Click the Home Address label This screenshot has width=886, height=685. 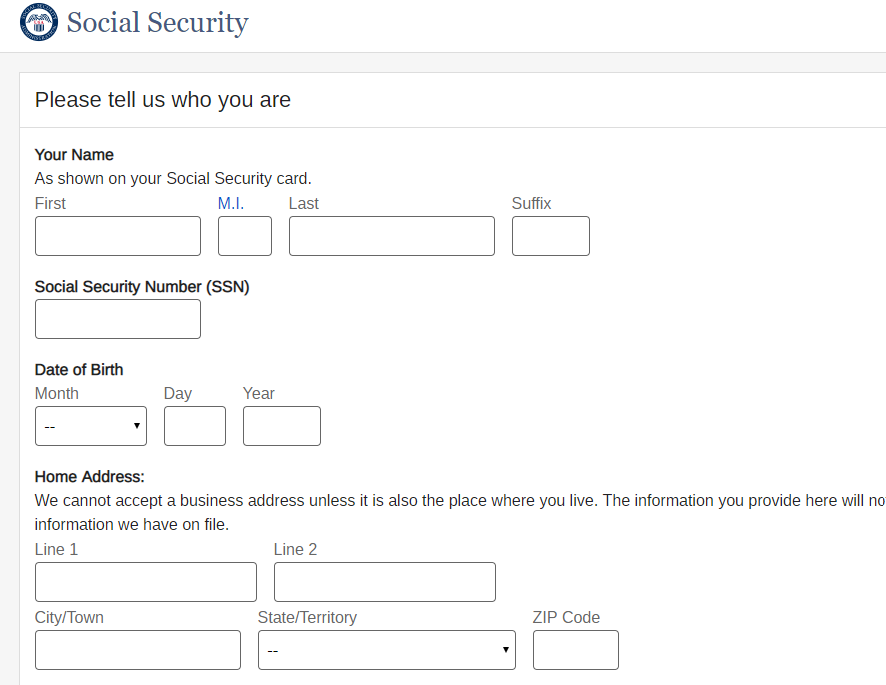coord(90,477)
